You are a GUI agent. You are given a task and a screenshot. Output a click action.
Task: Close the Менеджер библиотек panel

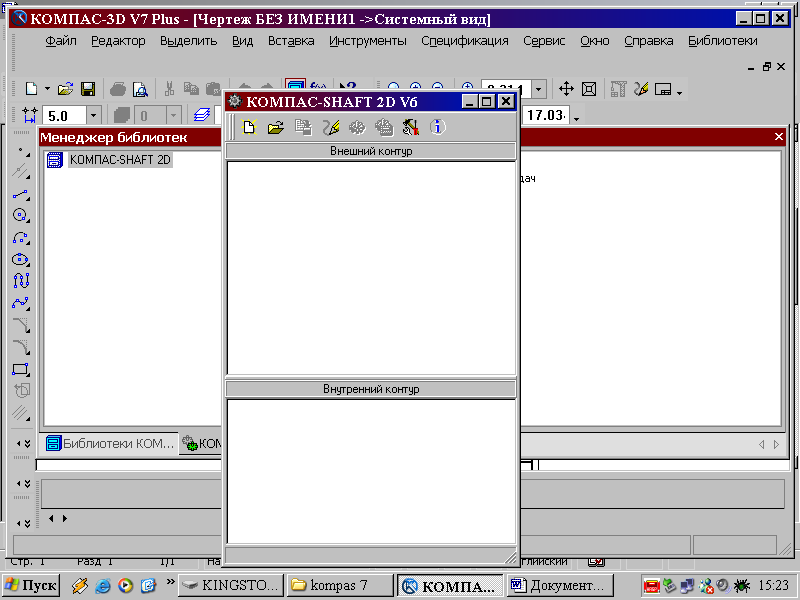click(x=779, y=137)
